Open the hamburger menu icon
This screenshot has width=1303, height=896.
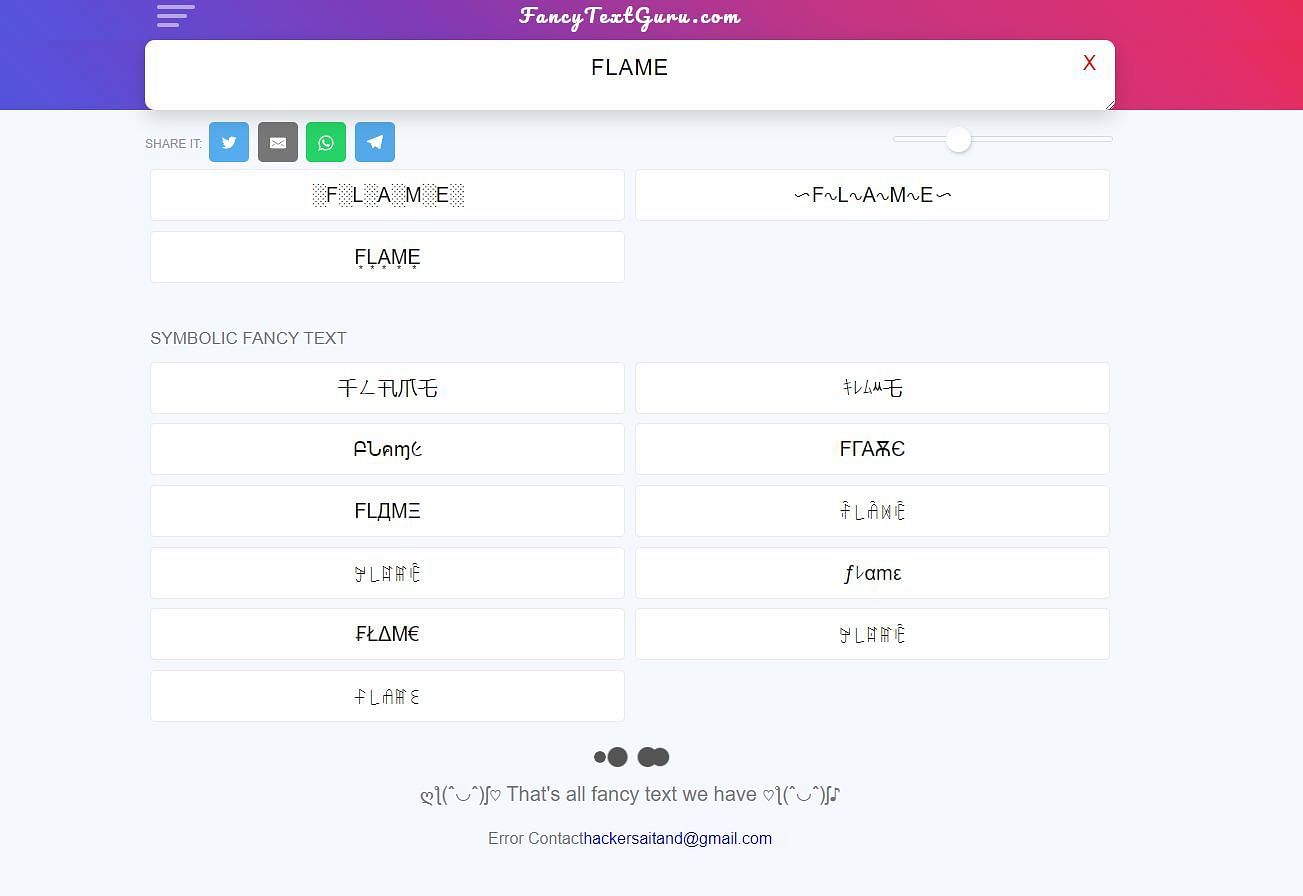tap(175, 15)
